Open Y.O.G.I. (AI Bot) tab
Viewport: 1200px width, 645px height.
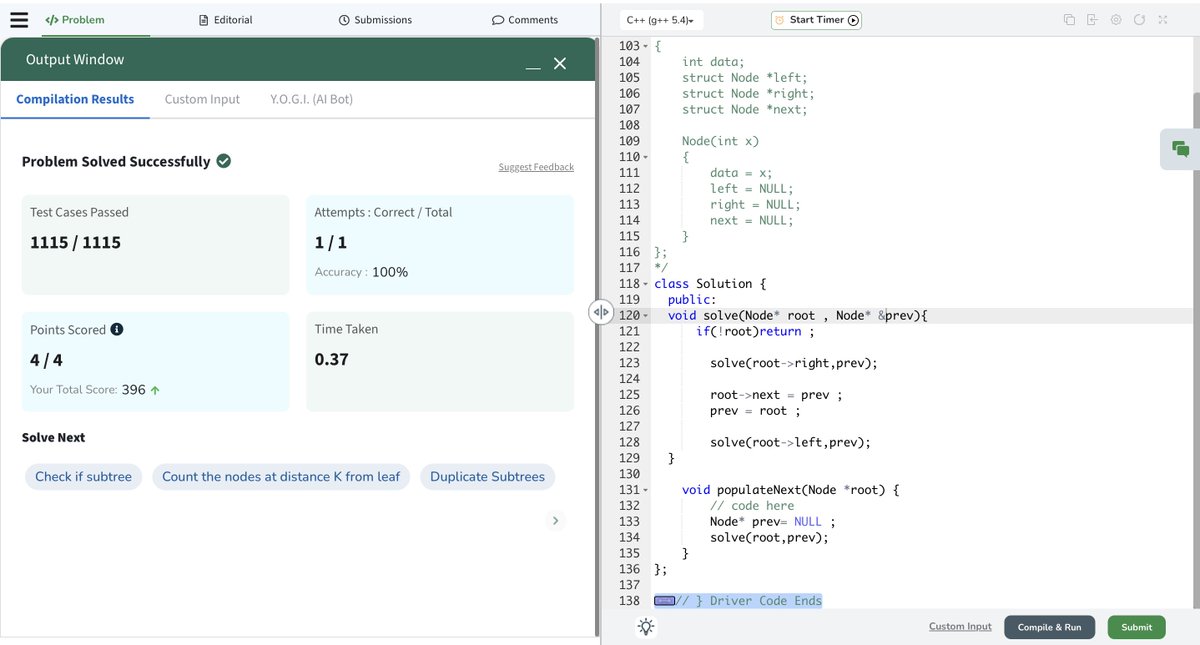point(311,99)
